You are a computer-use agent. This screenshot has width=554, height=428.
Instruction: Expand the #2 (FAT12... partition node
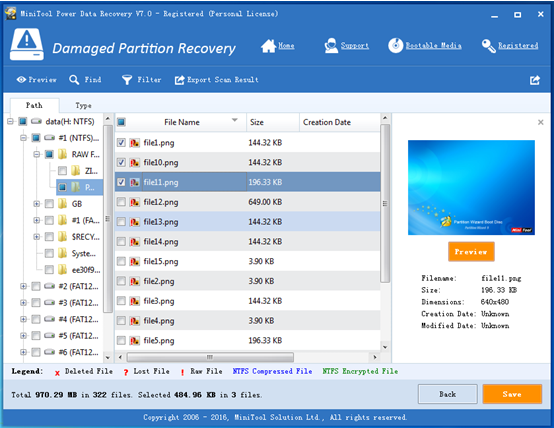coord(23,286)
